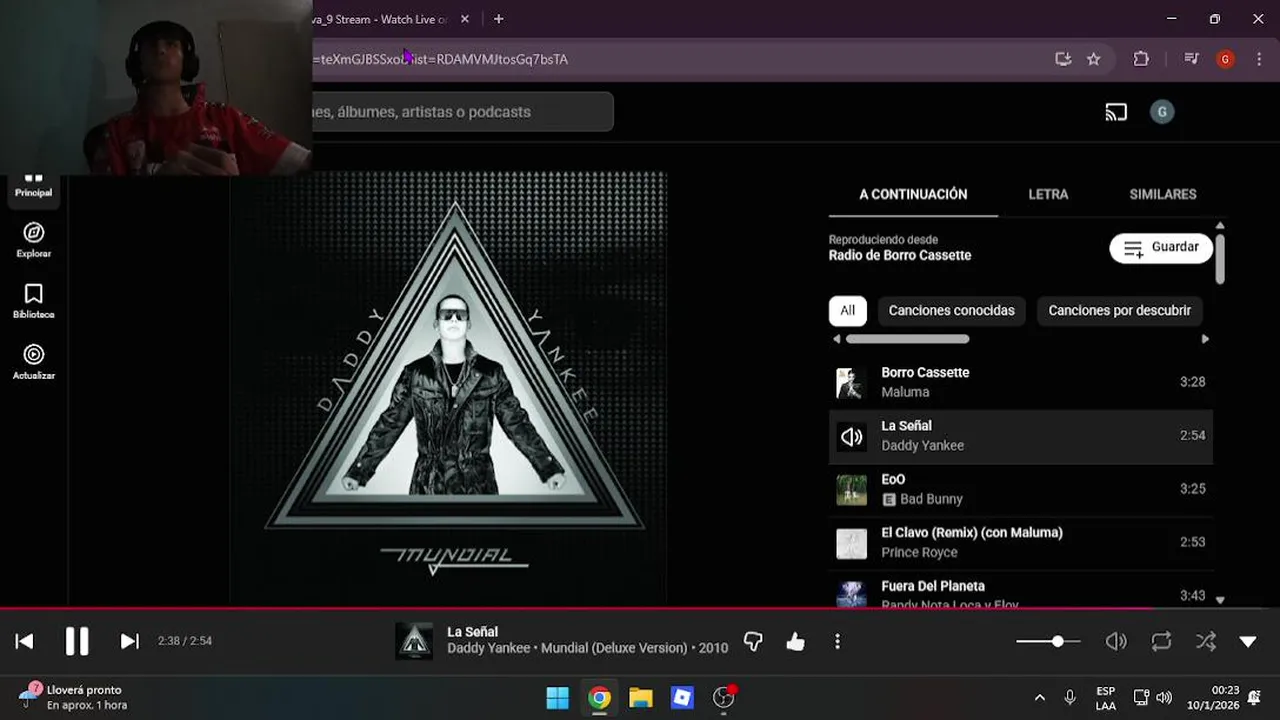The image size is (1280, 720).
Task: Open File Explorer from the taskbar
Action: pos(641,698)
